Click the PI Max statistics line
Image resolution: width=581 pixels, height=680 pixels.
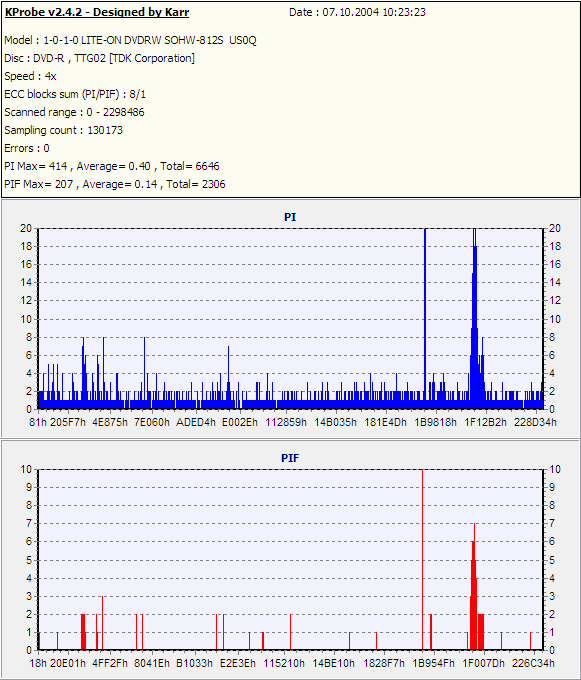[112, 166]
